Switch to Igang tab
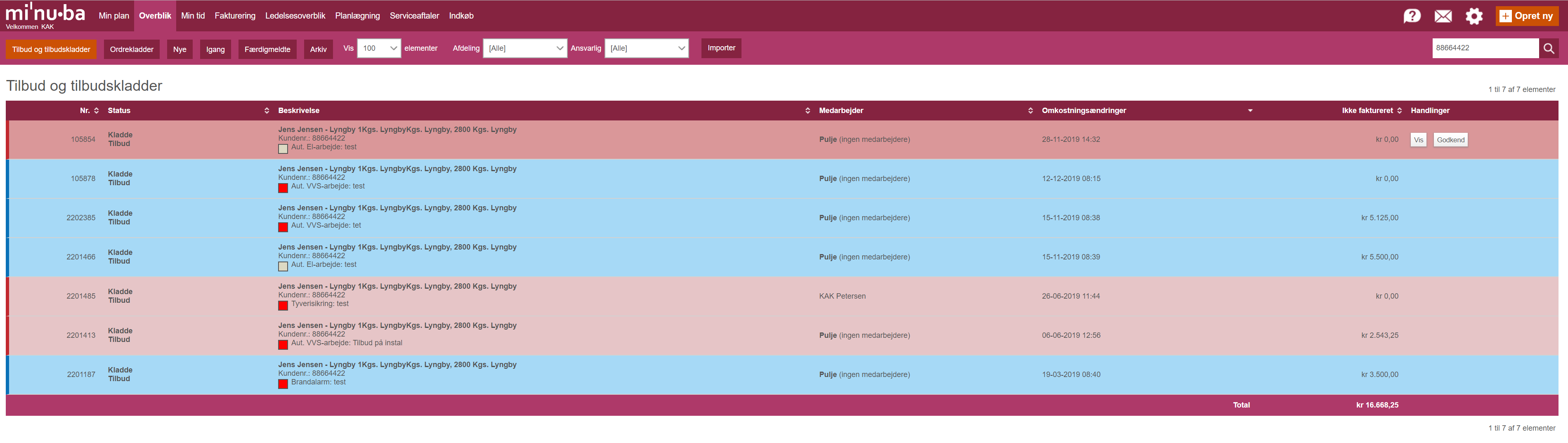This screenshot has height=443, width=1568. (215, 49)
